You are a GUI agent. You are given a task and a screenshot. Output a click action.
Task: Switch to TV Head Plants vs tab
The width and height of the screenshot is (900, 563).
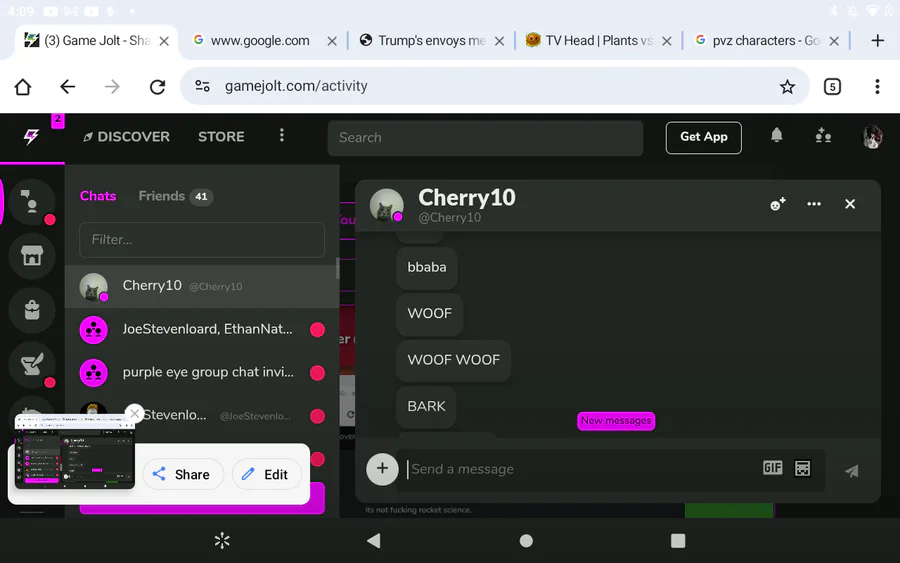pos(598,41)
